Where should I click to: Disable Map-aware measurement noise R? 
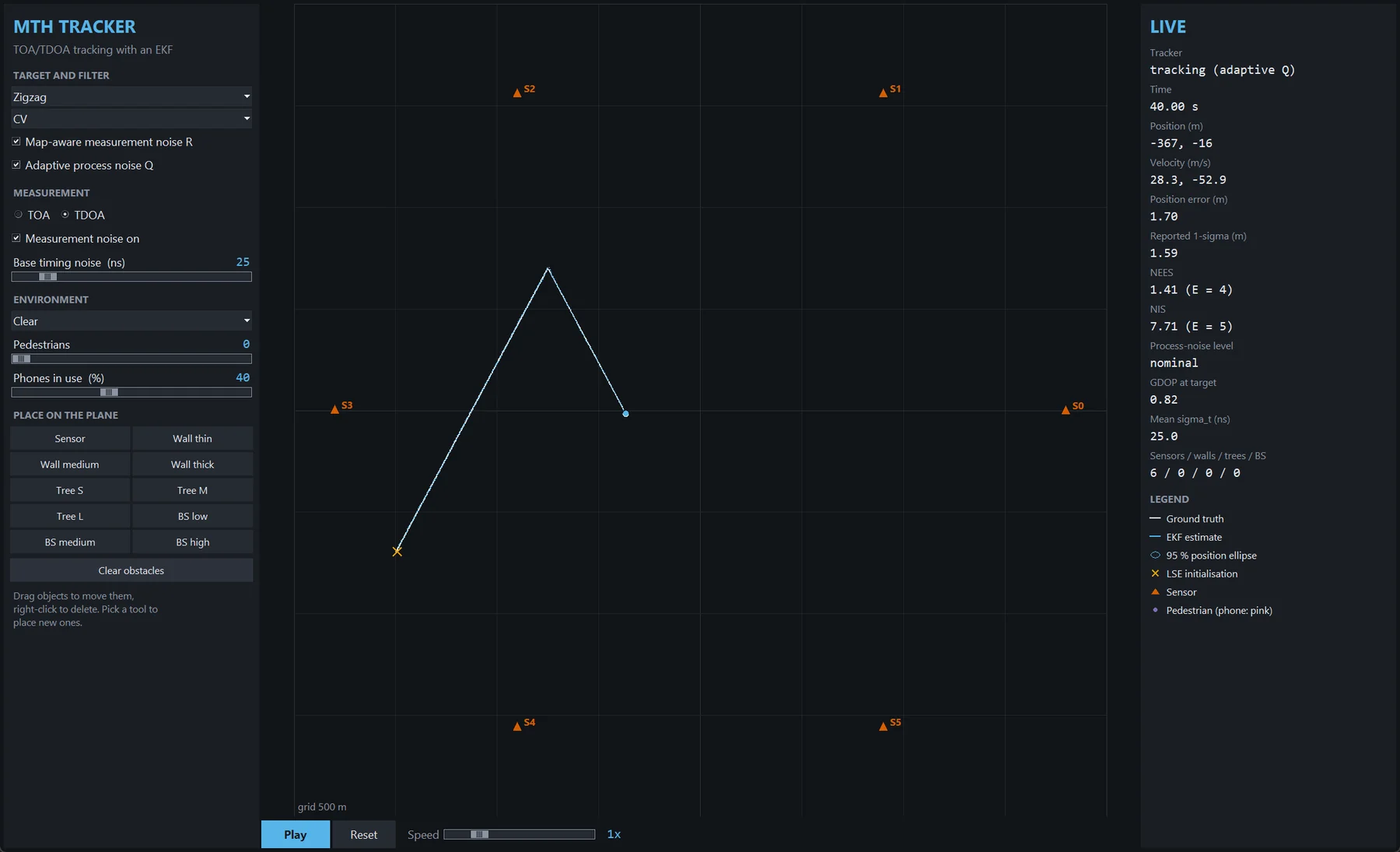coord(16,142)
